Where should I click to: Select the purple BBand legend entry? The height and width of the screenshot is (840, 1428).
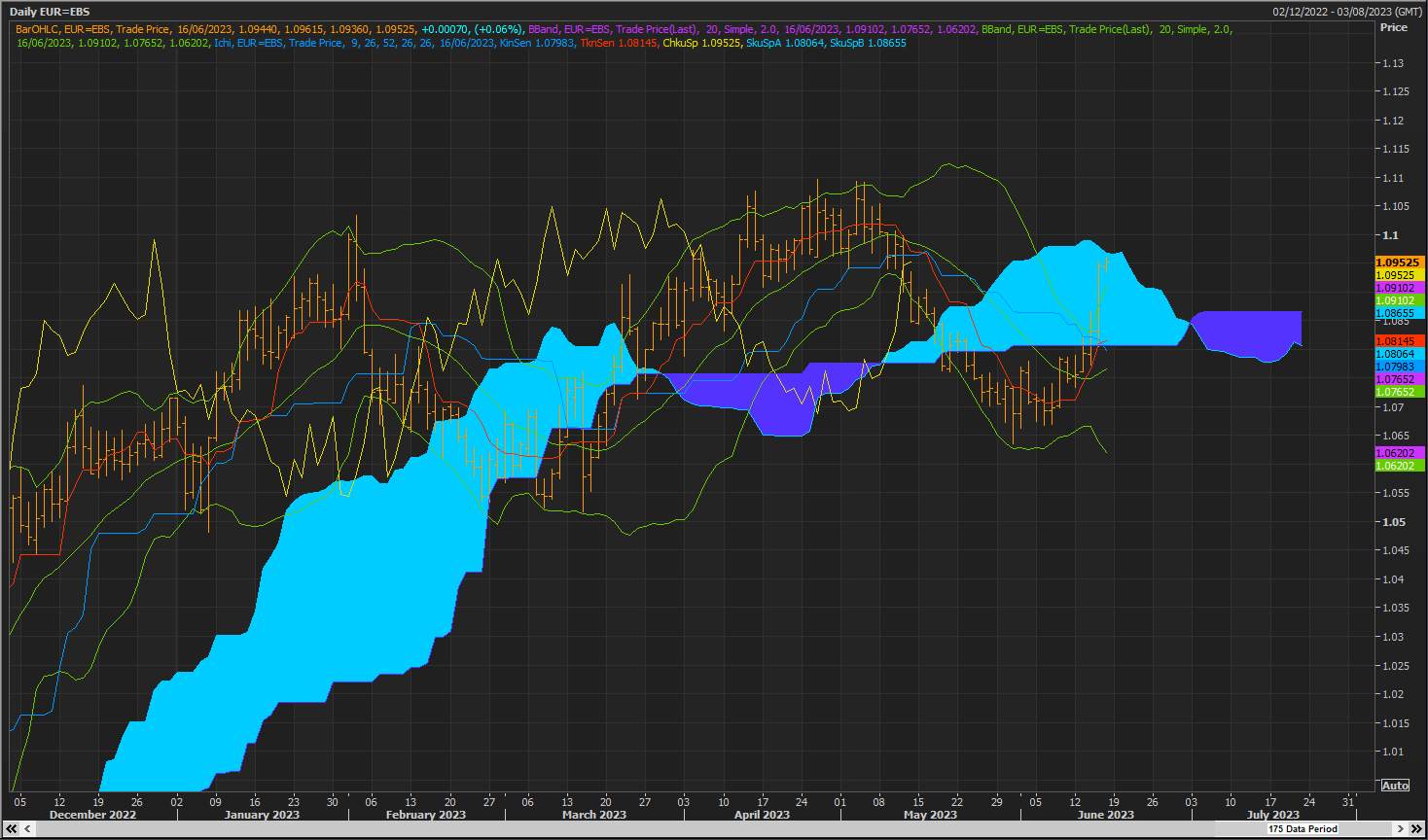coord(753,29)
